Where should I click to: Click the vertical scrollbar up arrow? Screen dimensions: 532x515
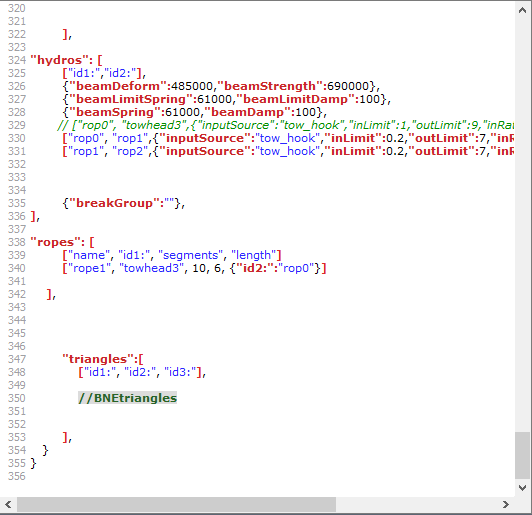pos(523,10)
